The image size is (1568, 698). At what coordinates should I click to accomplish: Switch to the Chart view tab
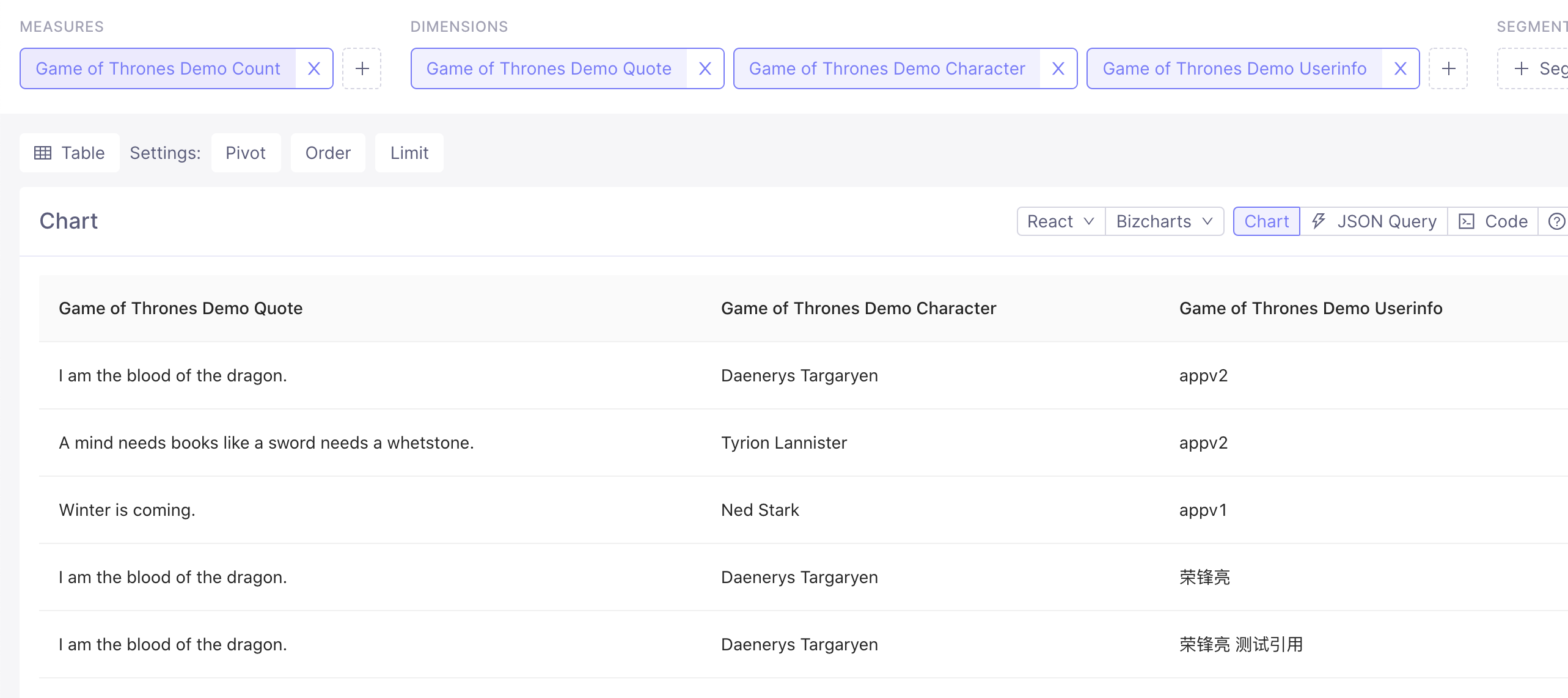pos(1267,221)
